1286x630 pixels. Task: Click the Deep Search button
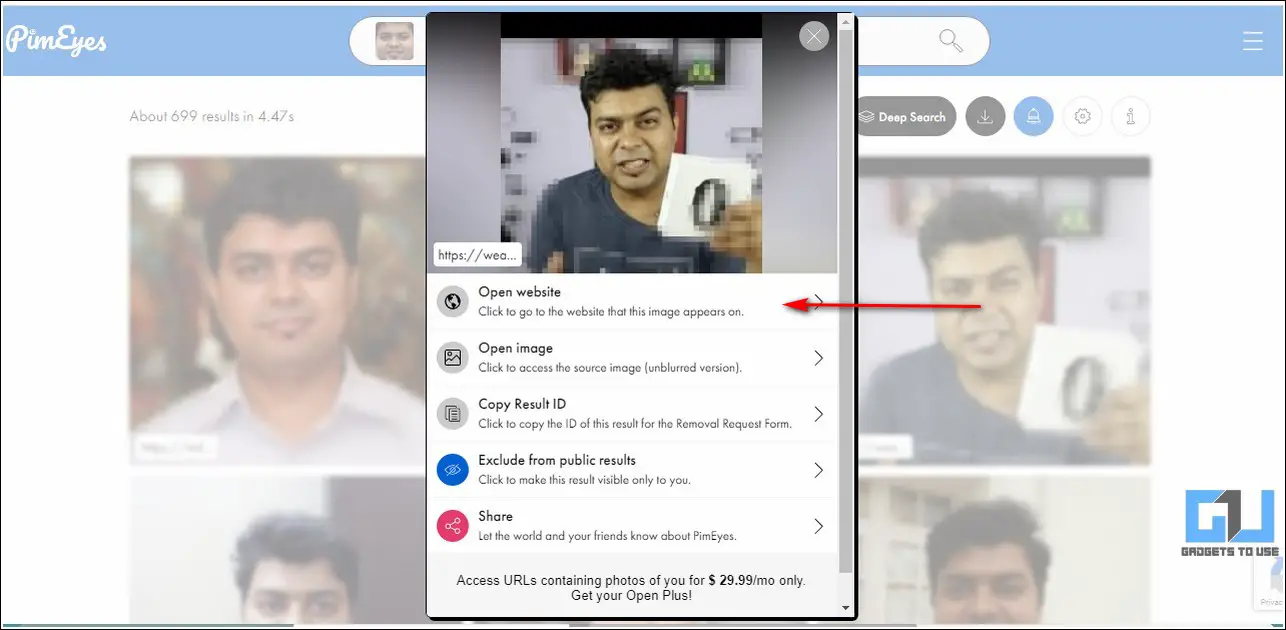pyautogui.click(x=904, y=117)
